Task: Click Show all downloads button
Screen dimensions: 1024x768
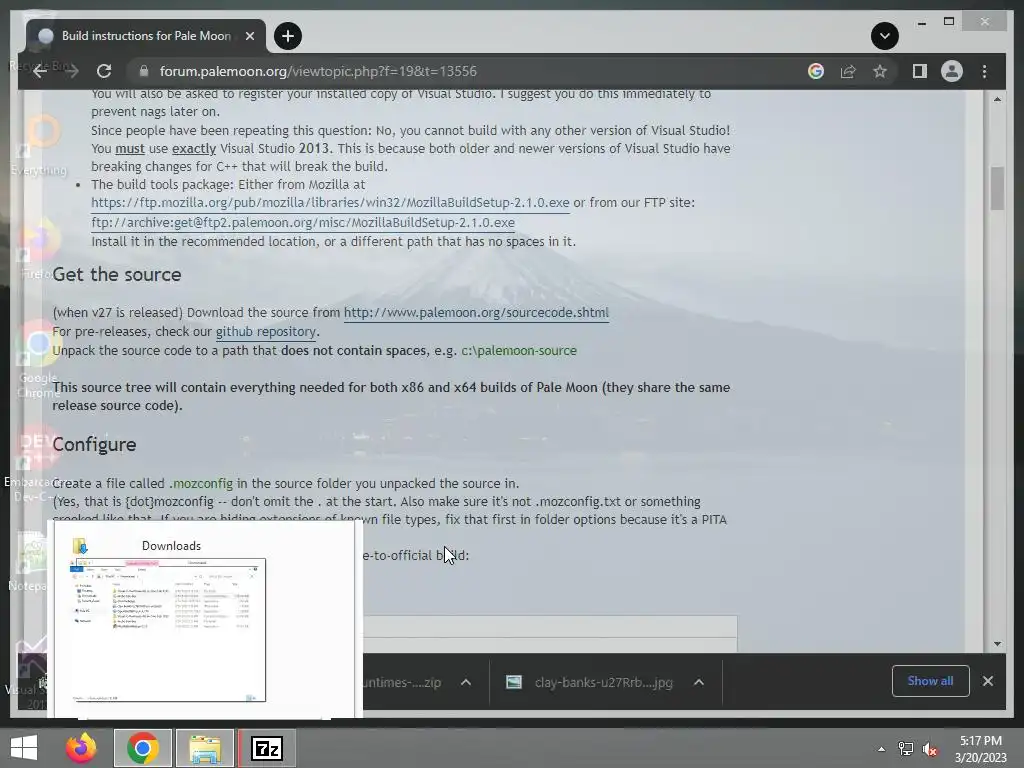Action: pyautogui.click(x=930, y=681)
